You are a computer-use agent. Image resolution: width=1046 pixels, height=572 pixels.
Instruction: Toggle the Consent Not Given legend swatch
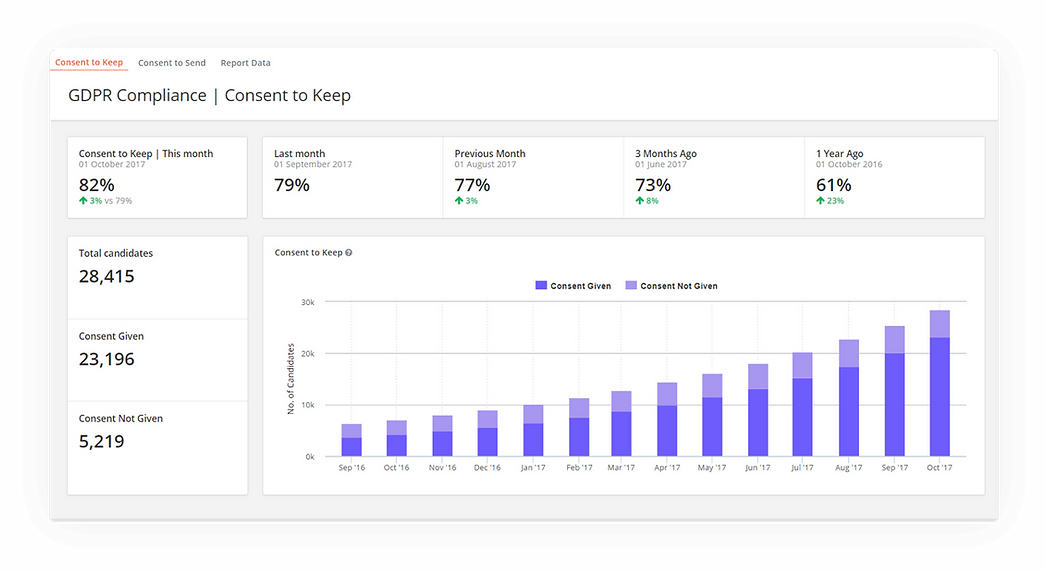(631, 285)
